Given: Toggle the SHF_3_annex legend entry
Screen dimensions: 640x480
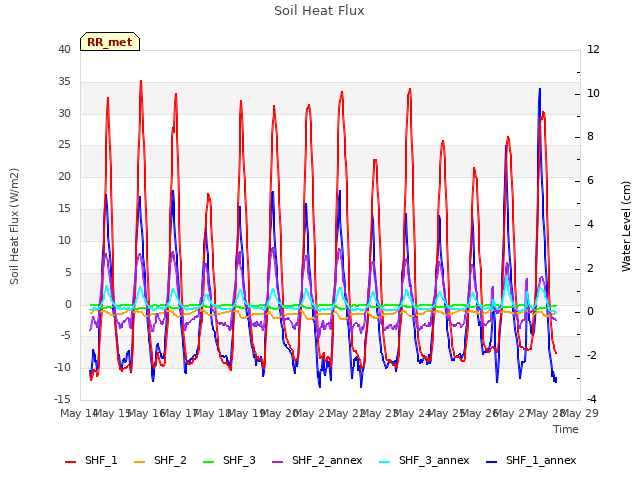Looking at the screenshot, I should click(424, 460).
